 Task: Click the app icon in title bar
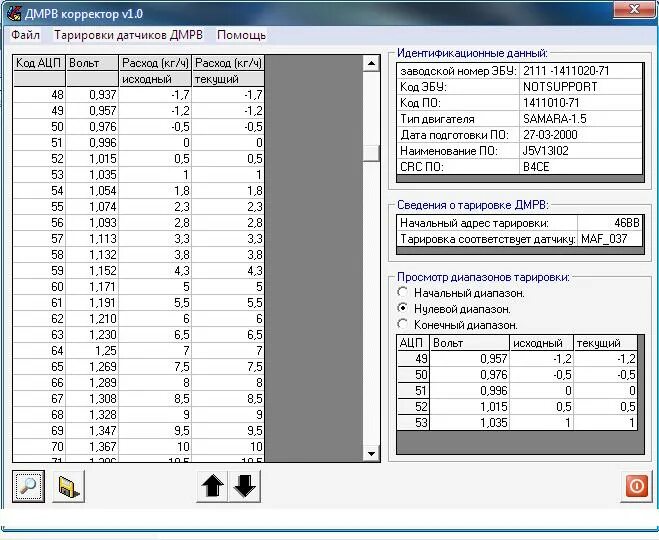[x=14, y=13]
